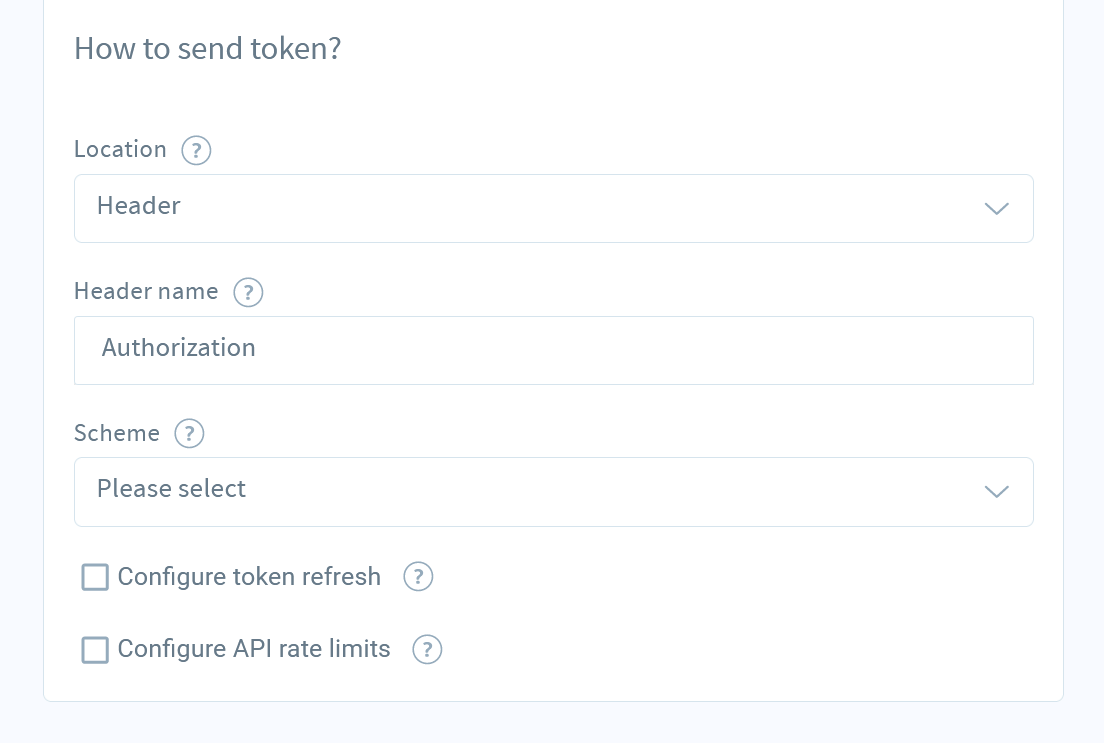
Task: Click the 'How to send token?' heading
Action: pyautogui.click(x=208, y=49)
